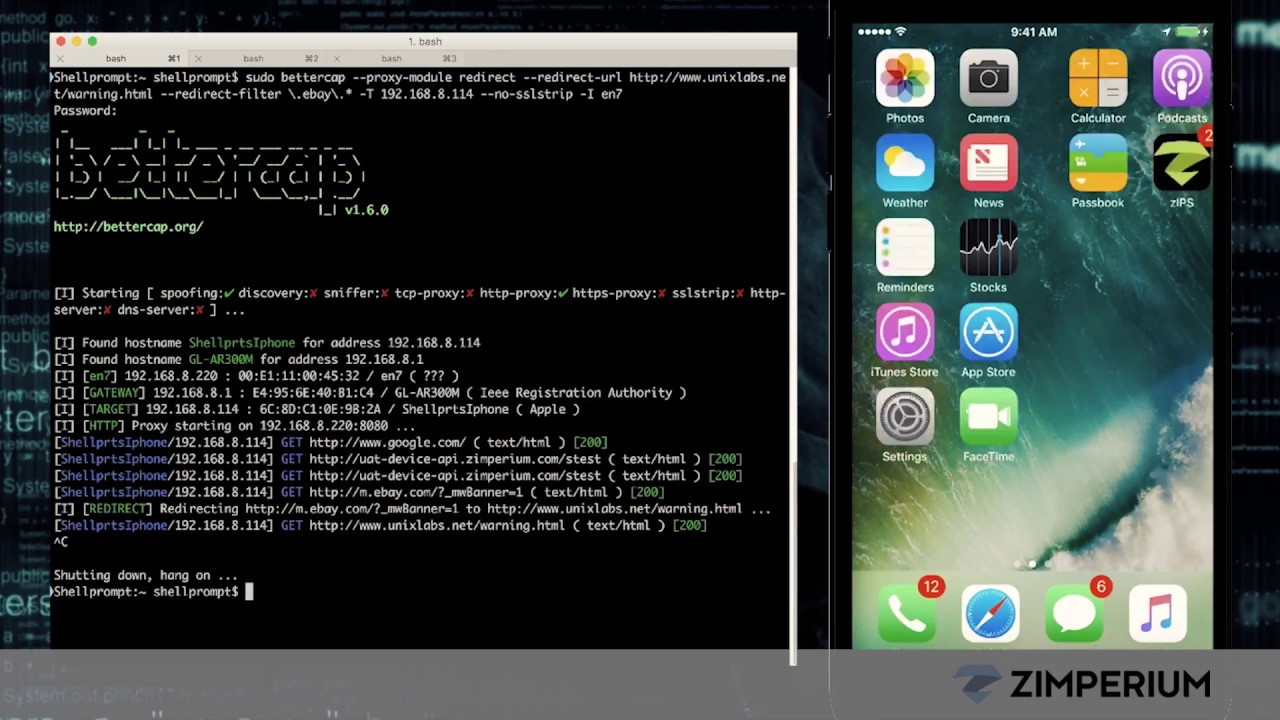This screenshot has width=1280, height=720.
Task: Open the Stocks app
Action: (988, 247)
